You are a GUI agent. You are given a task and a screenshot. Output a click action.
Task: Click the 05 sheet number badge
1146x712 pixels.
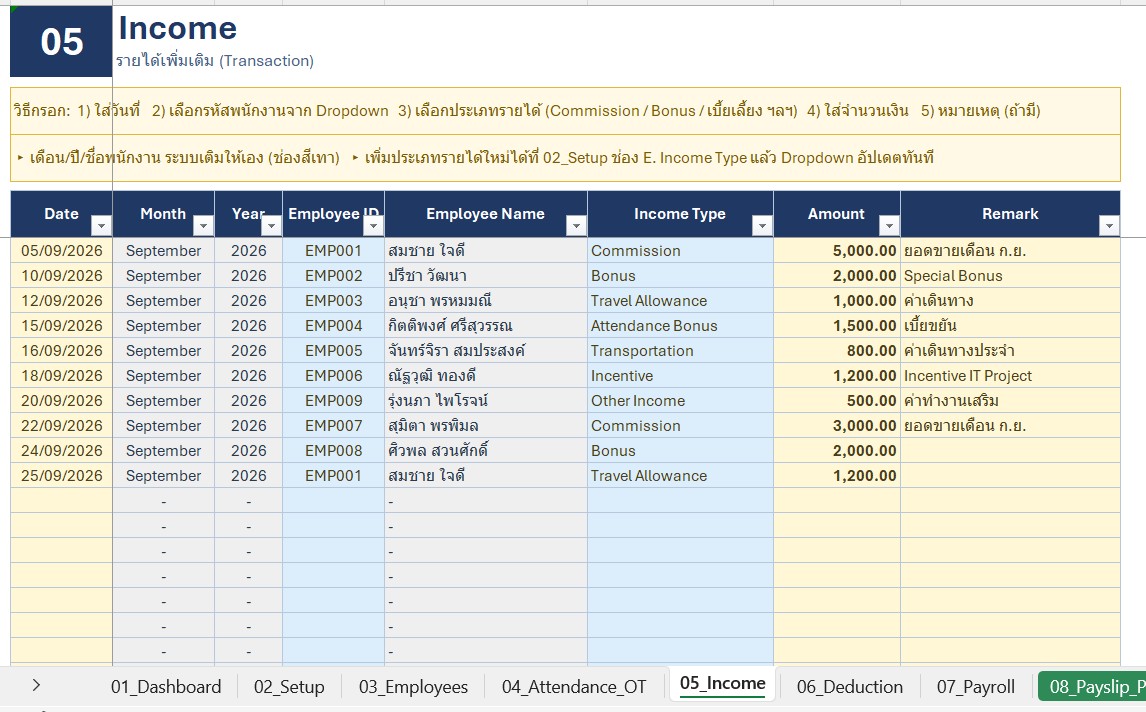click(x=61, y=42)
